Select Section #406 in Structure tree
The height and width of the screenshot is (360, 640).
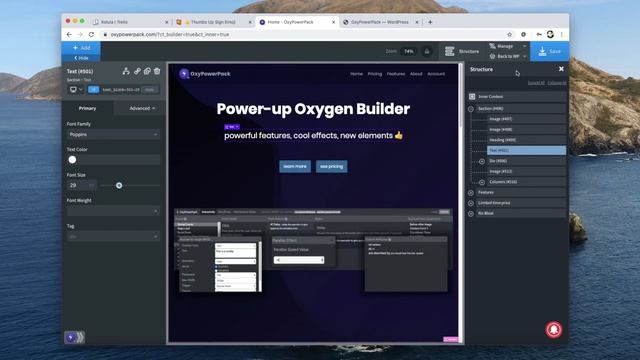[521, 109]
